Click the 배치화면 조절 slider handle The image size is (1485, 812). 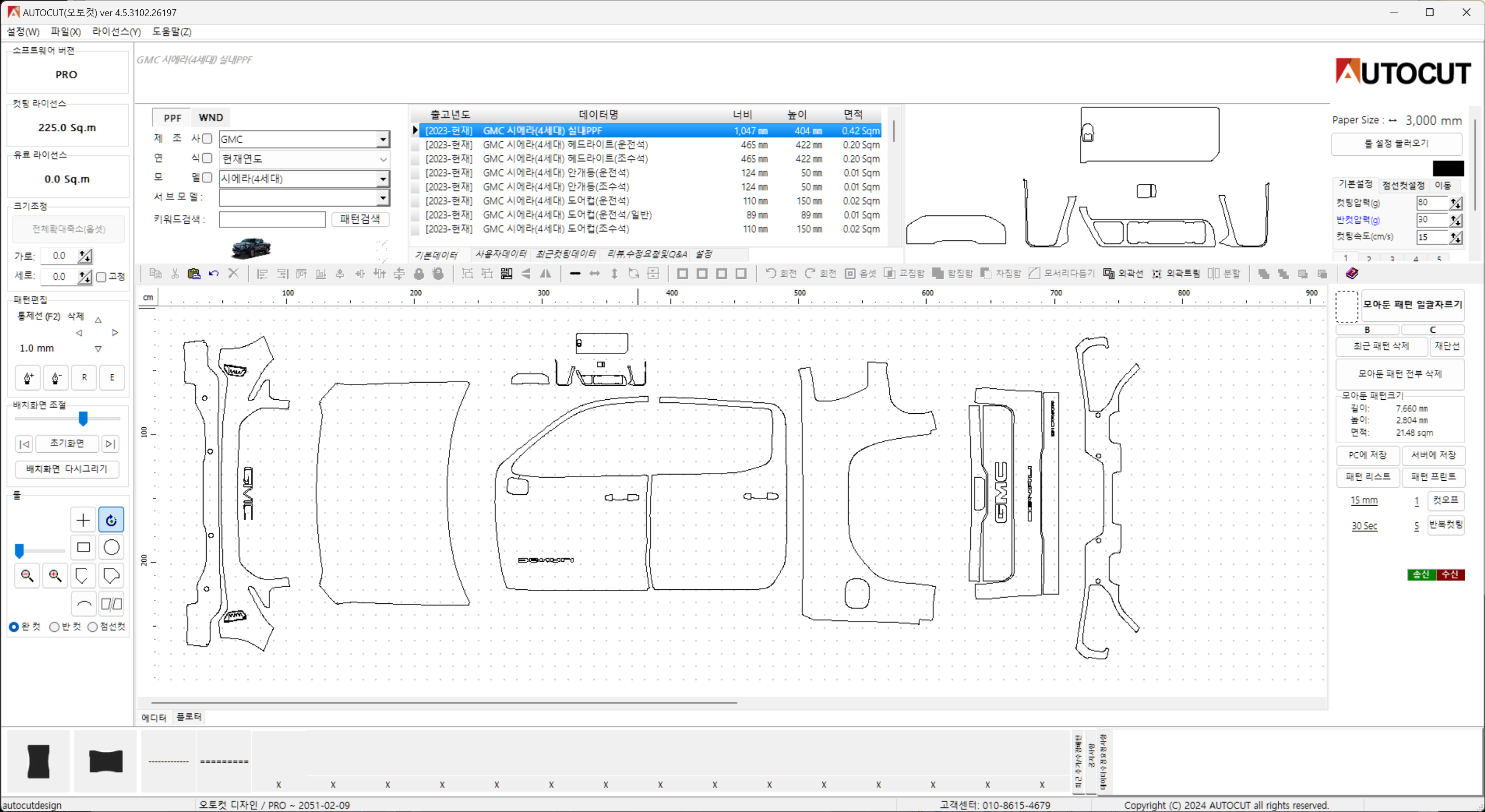(x=83, y=419)
